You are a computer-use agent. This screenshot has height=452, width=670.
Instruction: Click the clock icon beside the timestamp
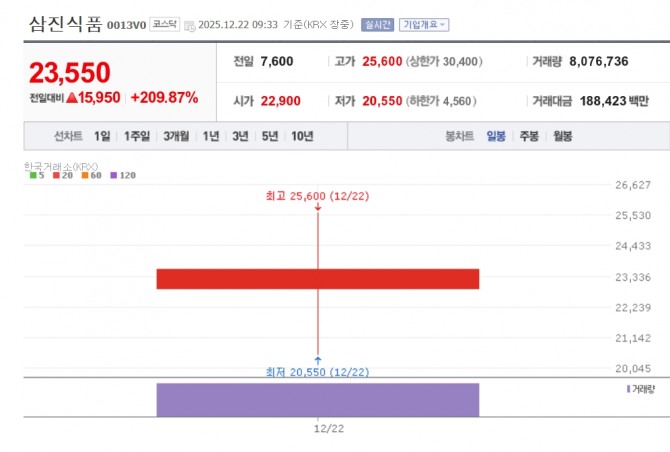coord(190,25)
